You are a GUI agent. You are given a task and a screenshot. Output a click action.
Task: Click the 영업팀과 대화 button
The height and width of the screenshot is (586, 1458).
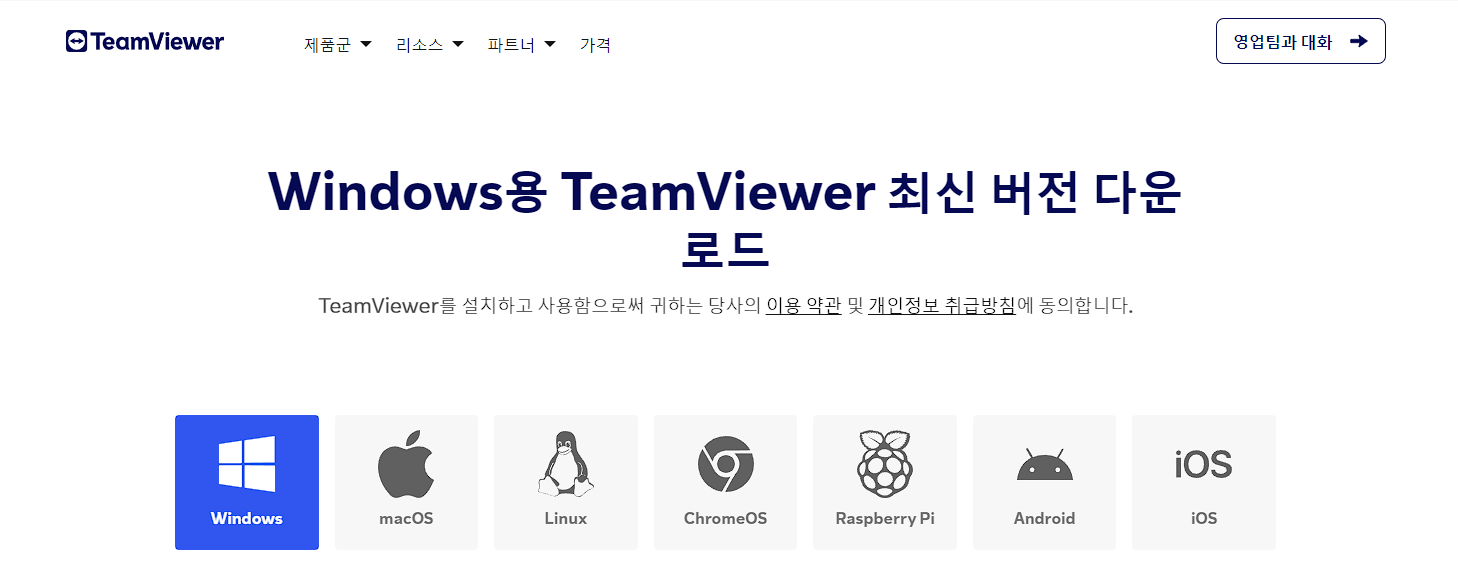click(x=1299, y=41)
